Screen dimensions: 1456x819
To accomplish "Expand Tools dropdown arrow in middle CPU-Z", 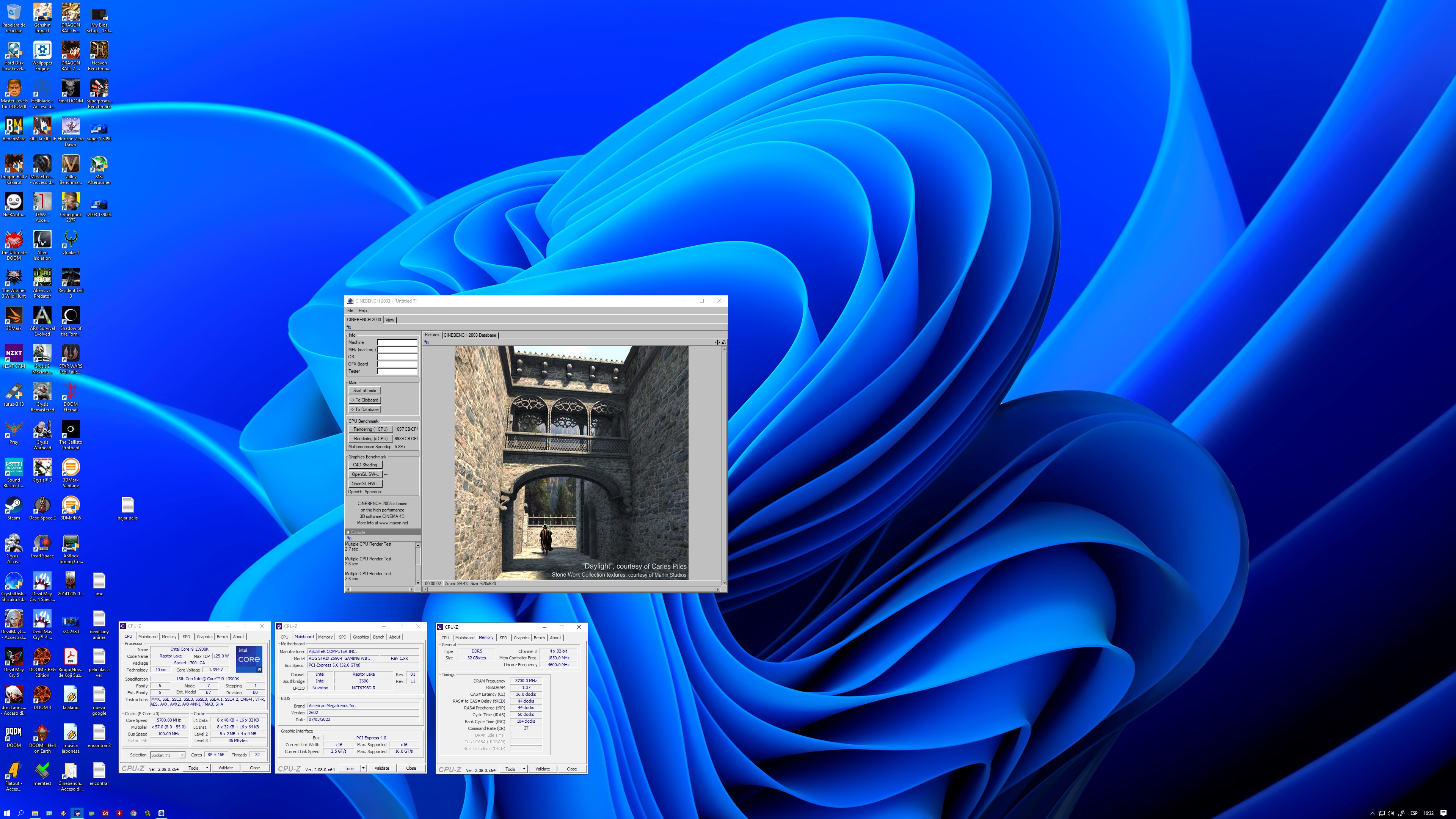I will tap(364, 769).
